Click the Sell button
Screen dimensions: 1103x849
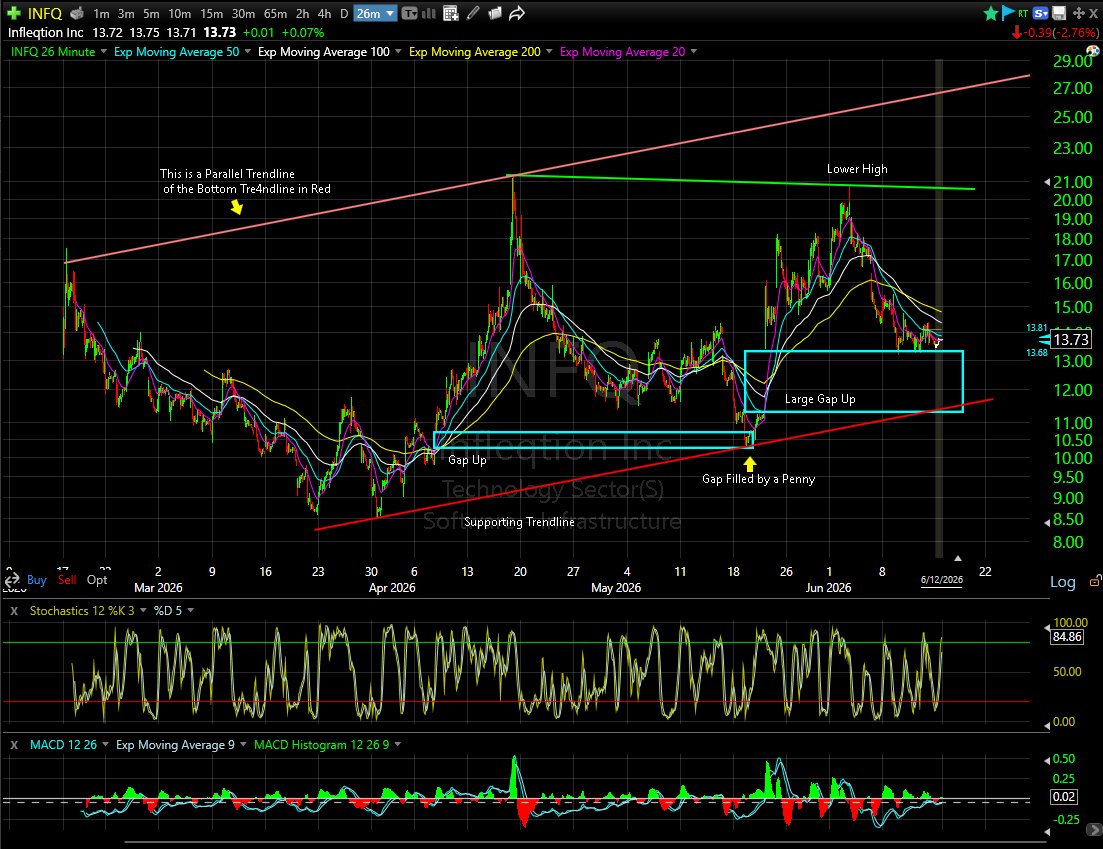[x=67, y=580]
